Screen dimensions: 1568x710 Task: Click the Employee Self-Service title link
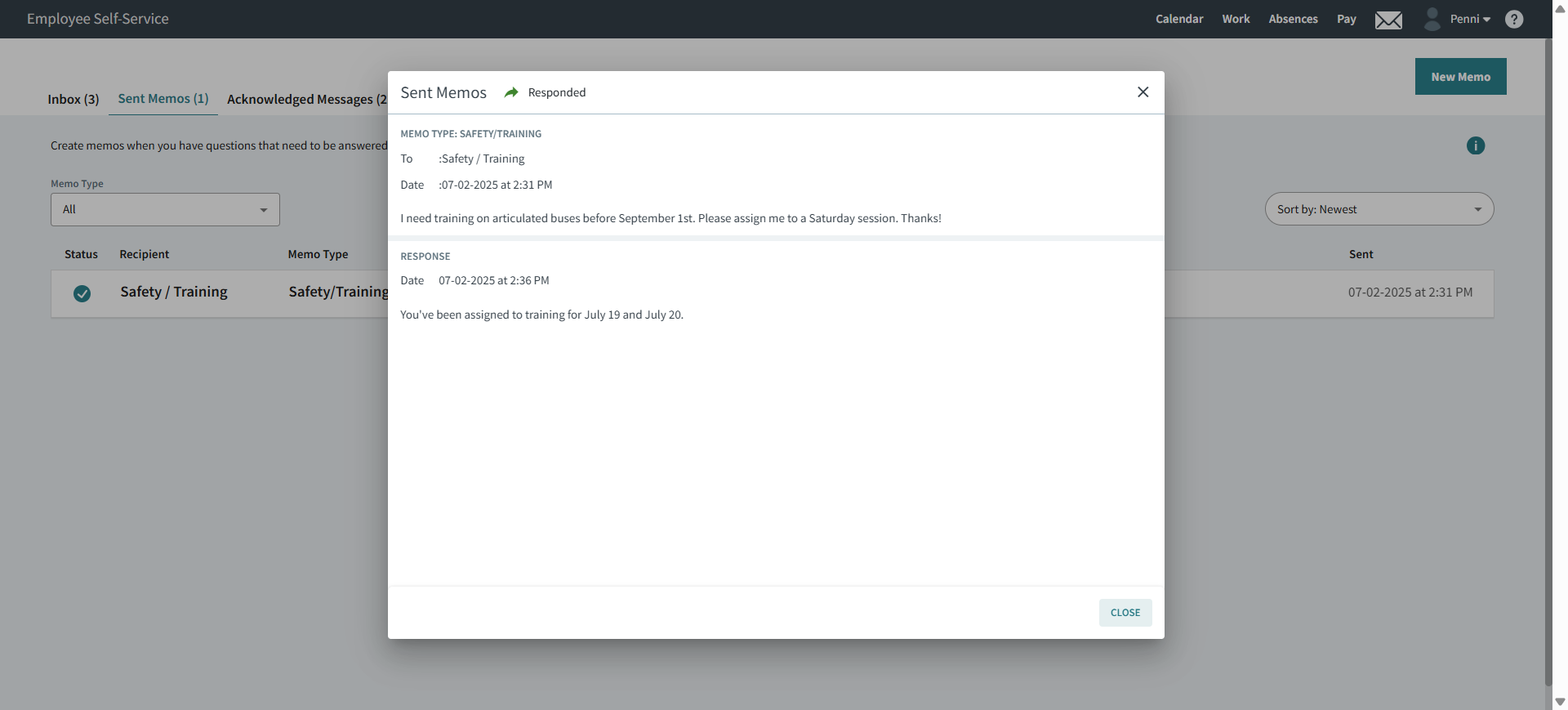tap(98, 19)
